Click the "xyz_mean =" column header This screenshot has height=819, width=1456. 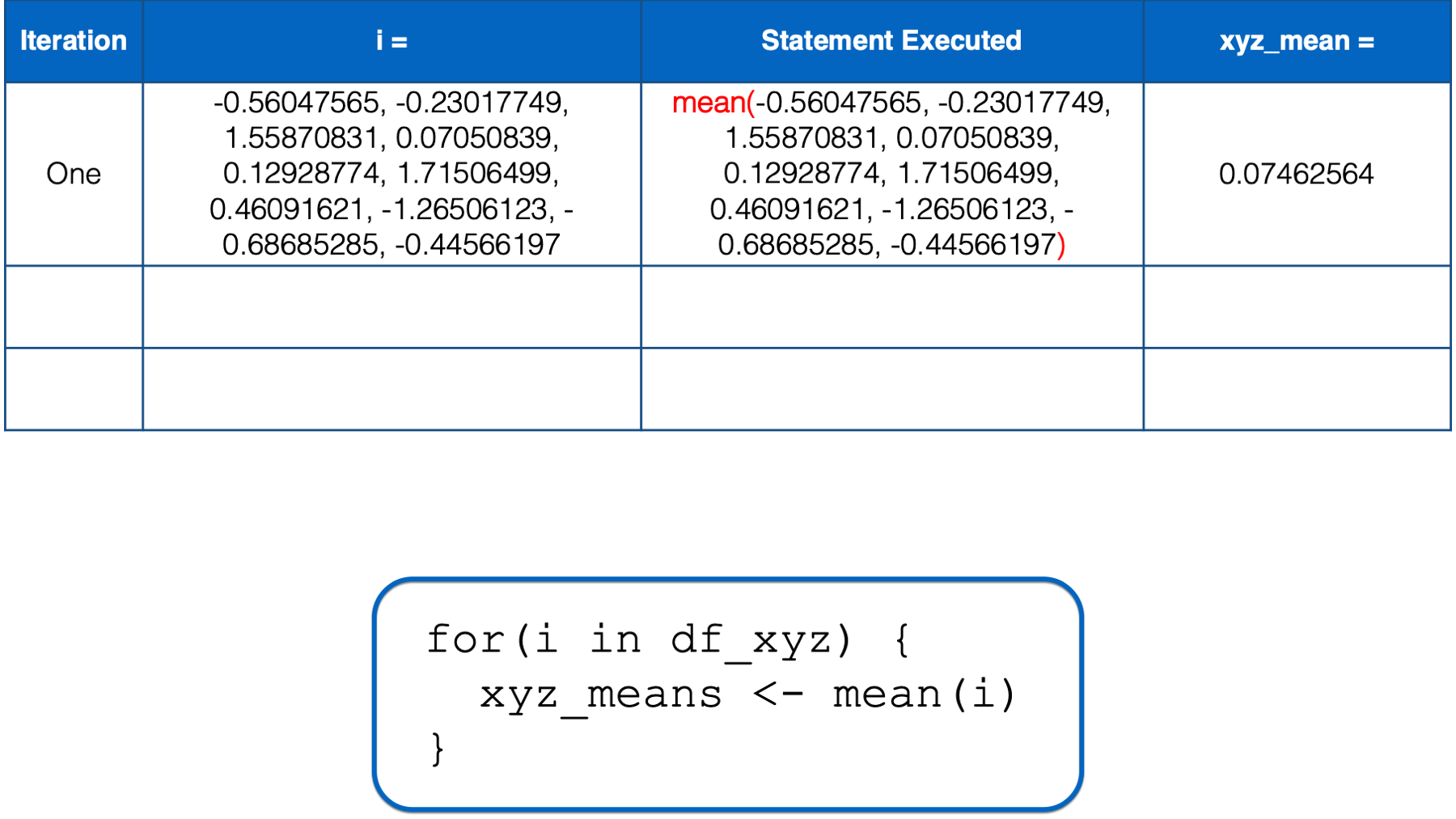click(1297, 40)
